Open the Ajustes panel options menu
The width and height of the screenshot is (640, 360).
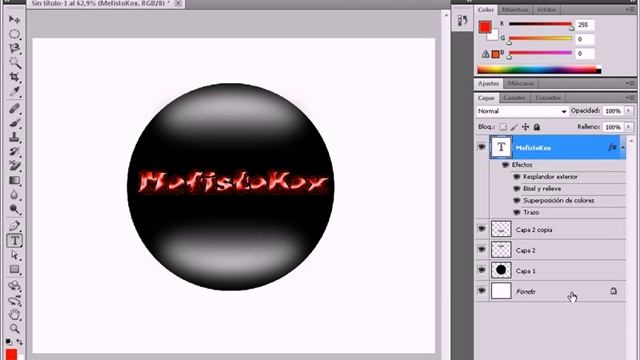pyautogui.click(x=631, y=83)
